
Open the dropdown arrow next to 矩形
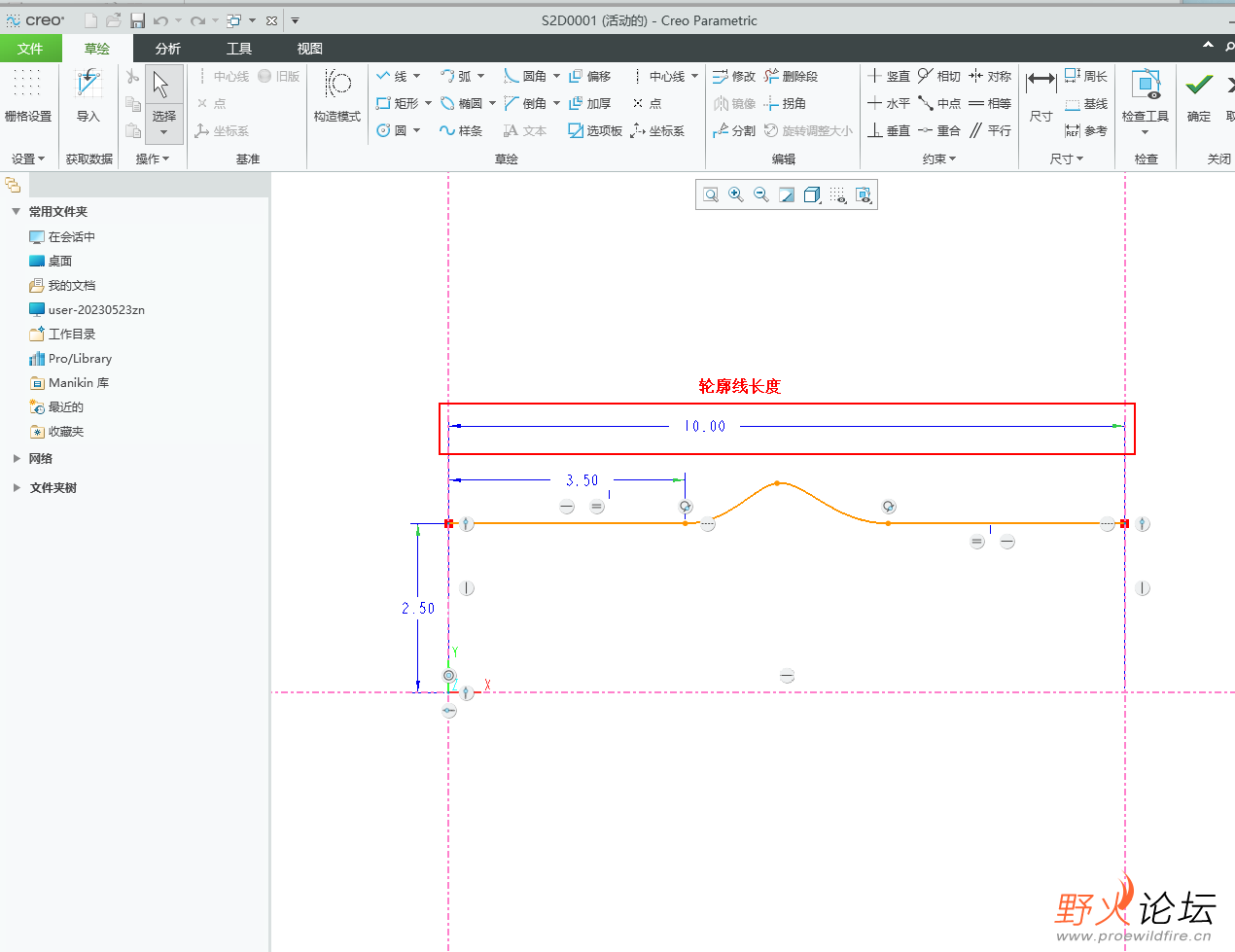pos(428,103)
